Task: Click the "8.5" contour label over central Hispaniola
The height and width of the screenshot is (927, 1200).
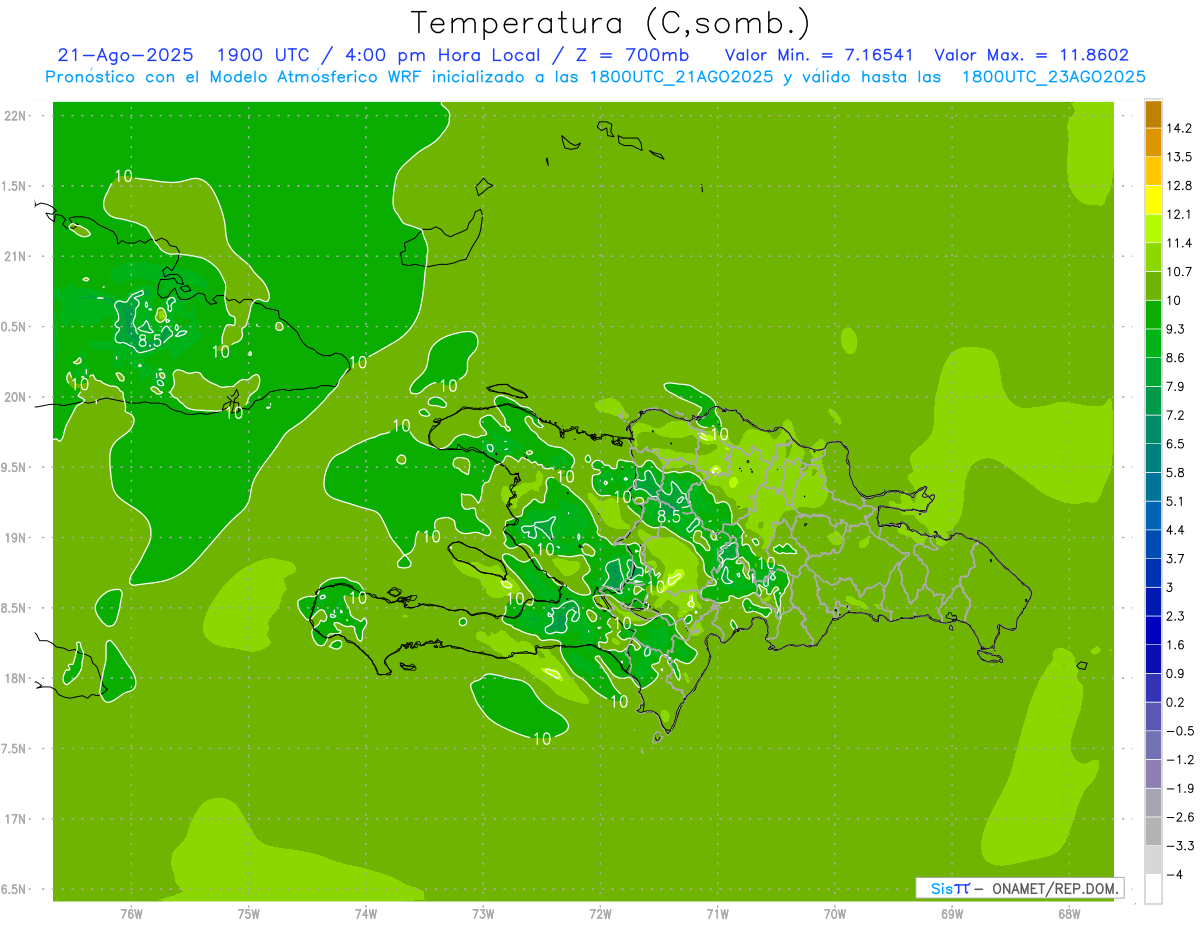Action: tap(669, 516)
